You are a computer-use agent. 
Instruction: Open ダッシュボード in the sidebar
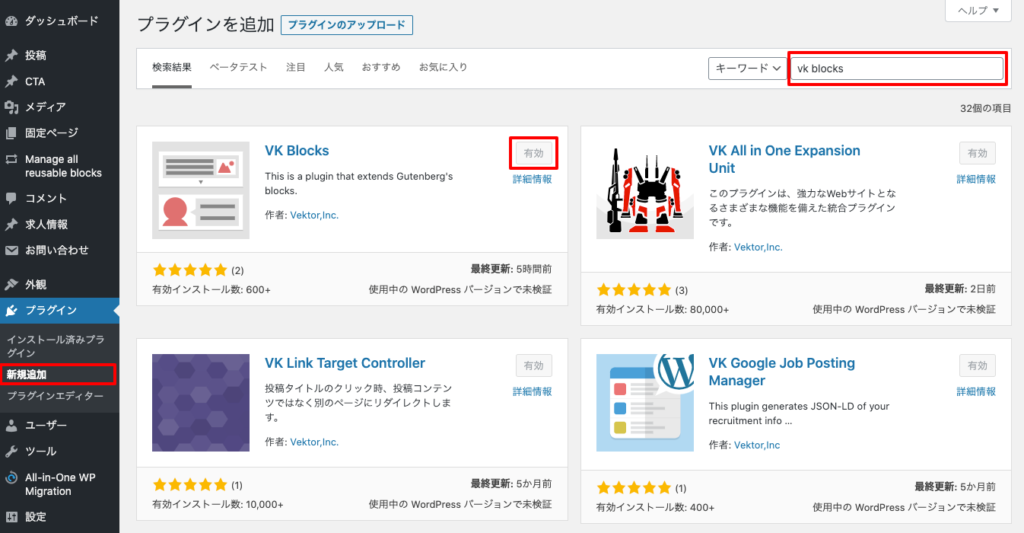(59, 21)
